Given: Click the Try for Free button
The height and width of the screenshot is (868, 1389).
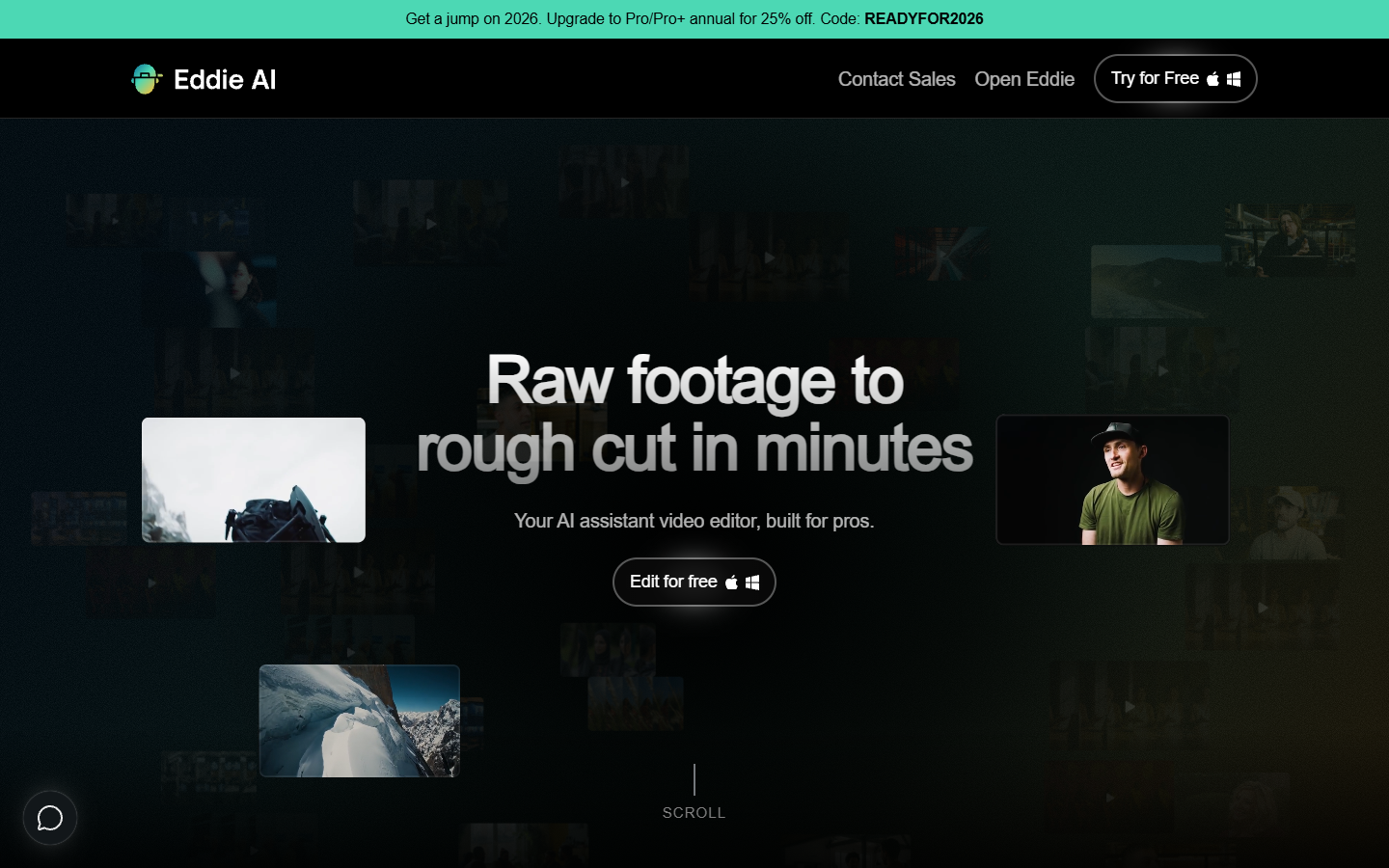Looking at the screenshot, I should (1176, 78).
